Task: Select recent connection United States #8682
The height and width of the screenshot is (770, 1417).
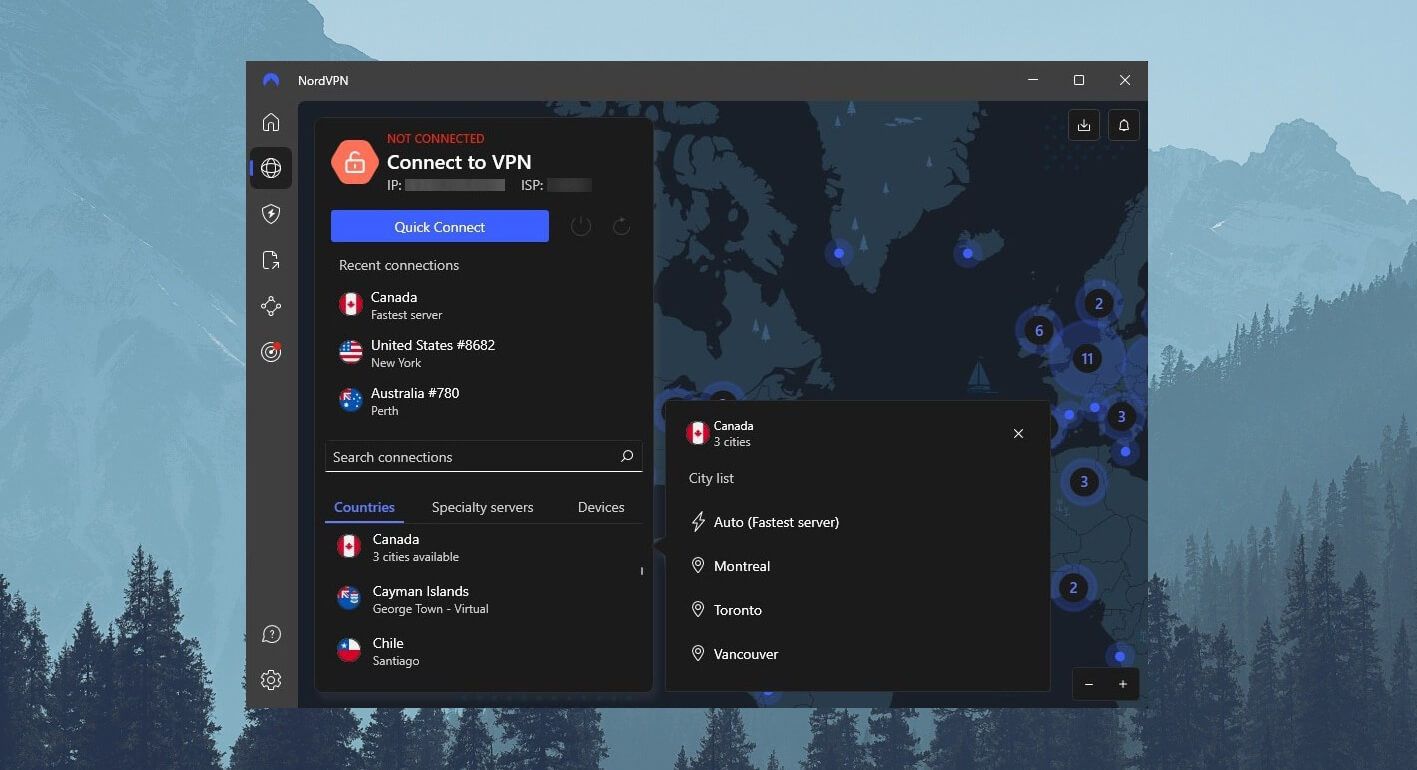Action: (485, 353)
